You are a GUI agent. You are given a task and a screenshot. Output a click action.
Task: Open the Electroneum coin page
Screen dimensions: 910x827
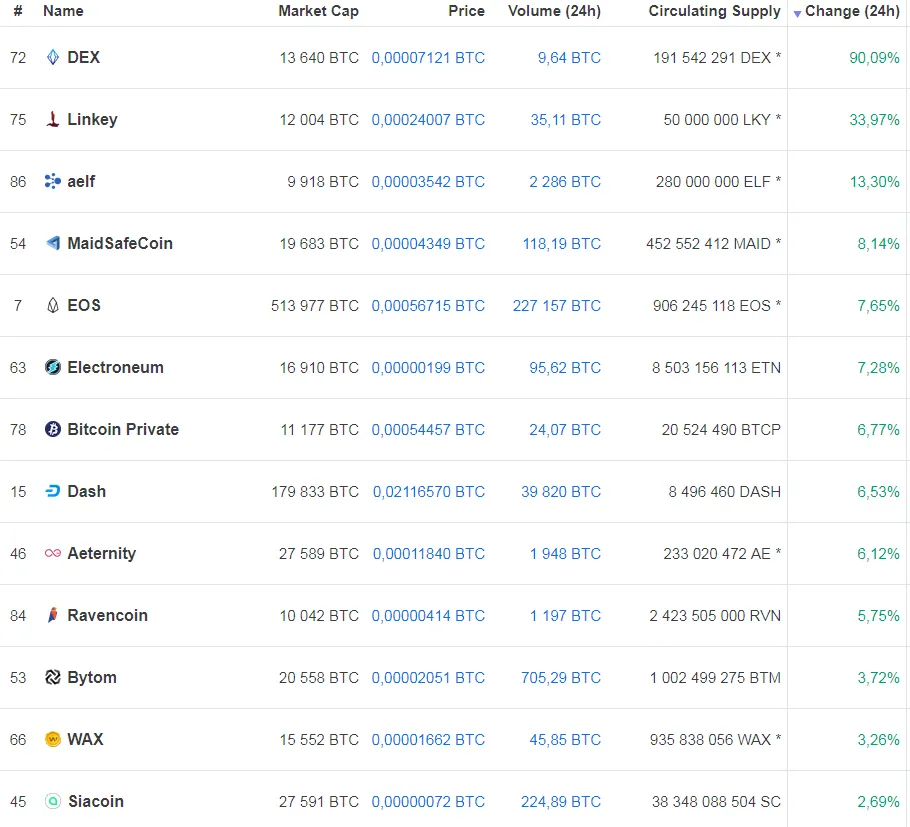(x=115, y=367)
